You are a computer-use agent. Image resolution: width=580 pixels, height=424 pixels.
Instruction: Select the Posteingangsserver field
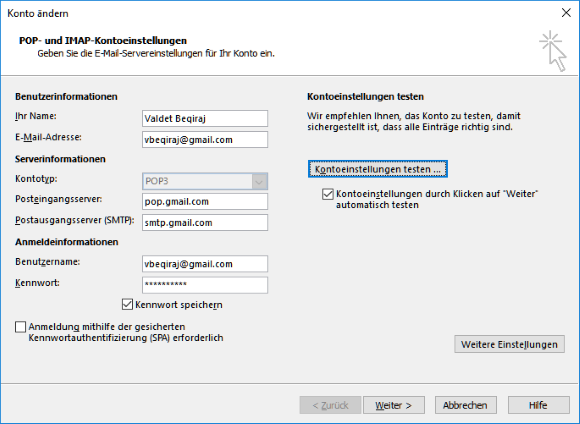coord(205,202)
